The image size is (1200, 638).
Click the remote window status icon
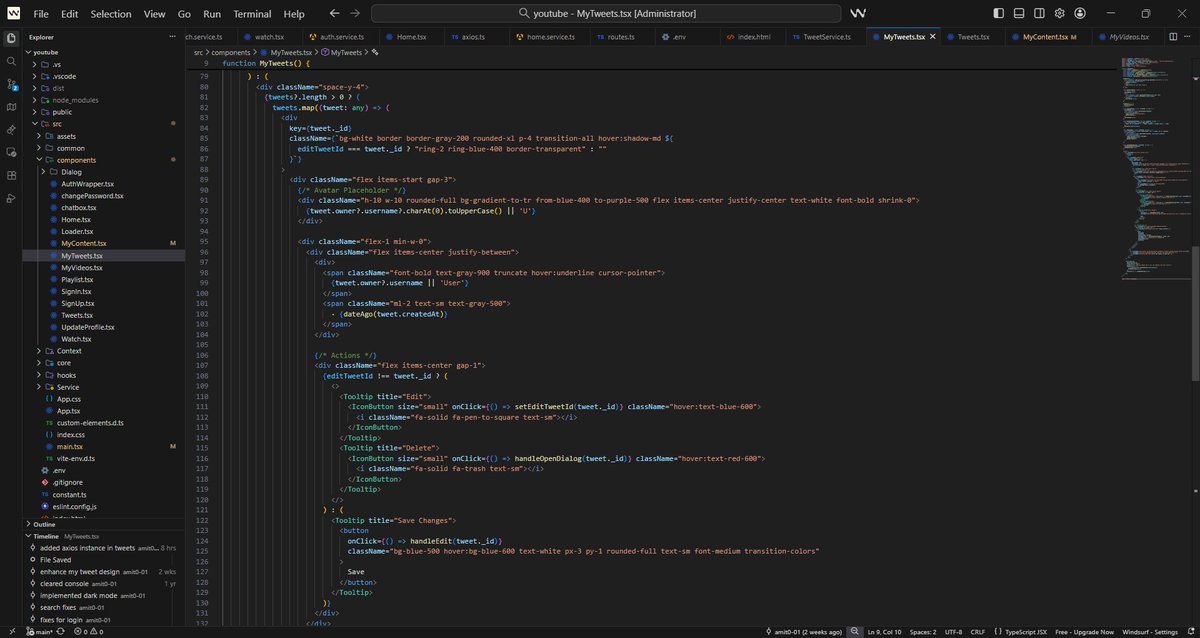(x=13, y=632)
